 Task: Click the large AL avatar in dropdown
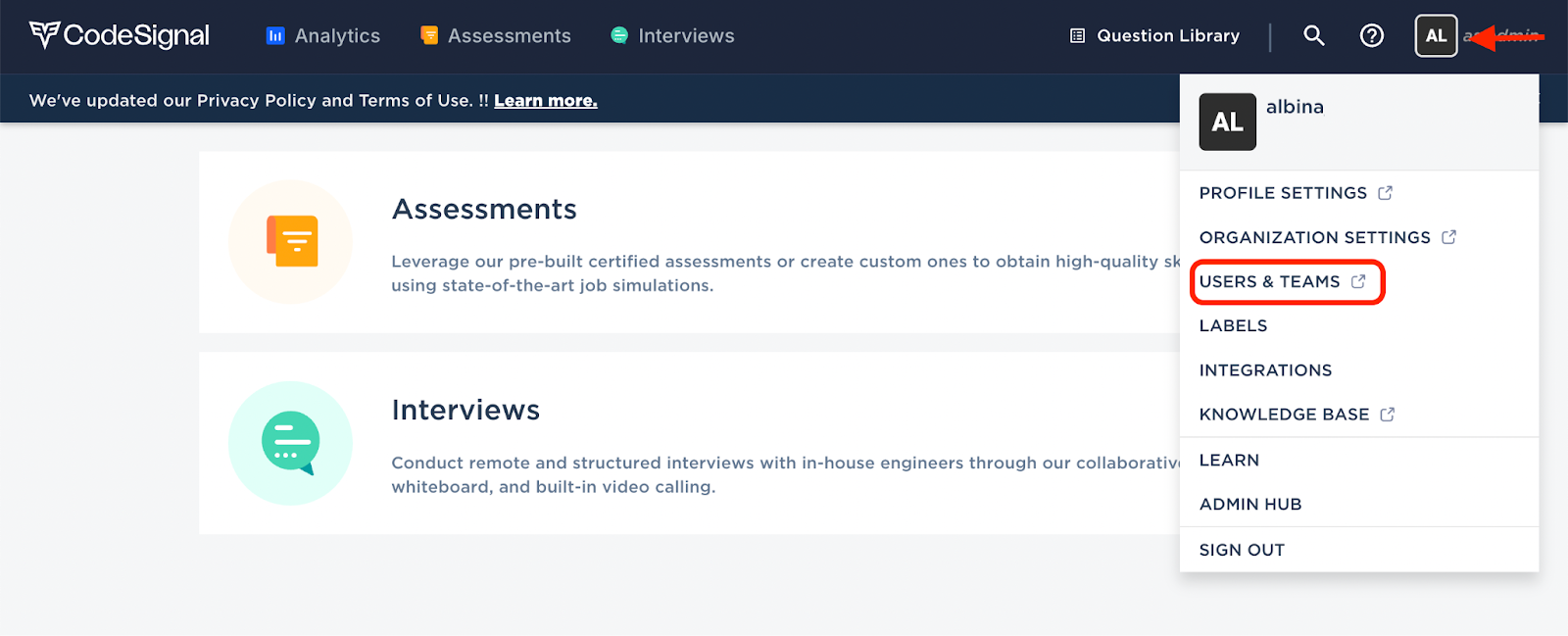point(1227,122)
